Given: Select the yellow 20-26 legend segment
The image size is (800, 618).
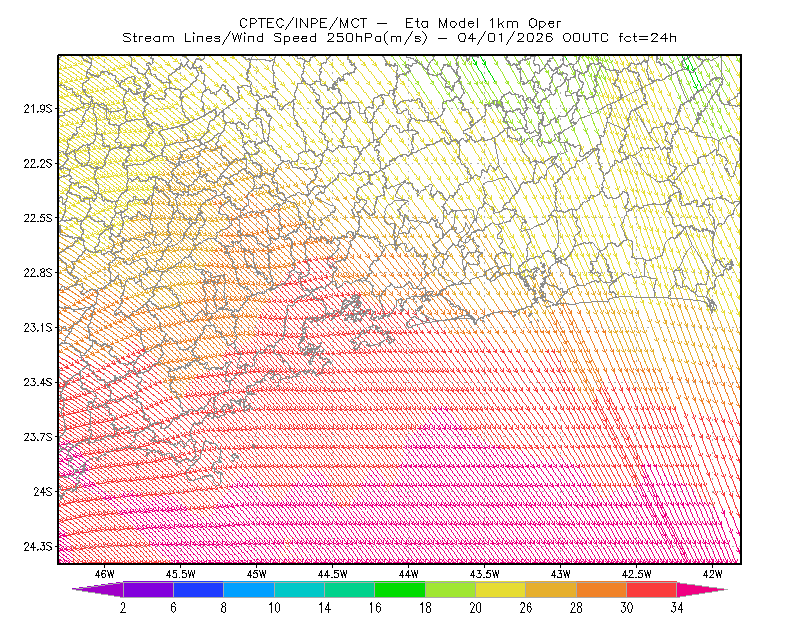Looking at the screenshot, I should pos(501,589).
